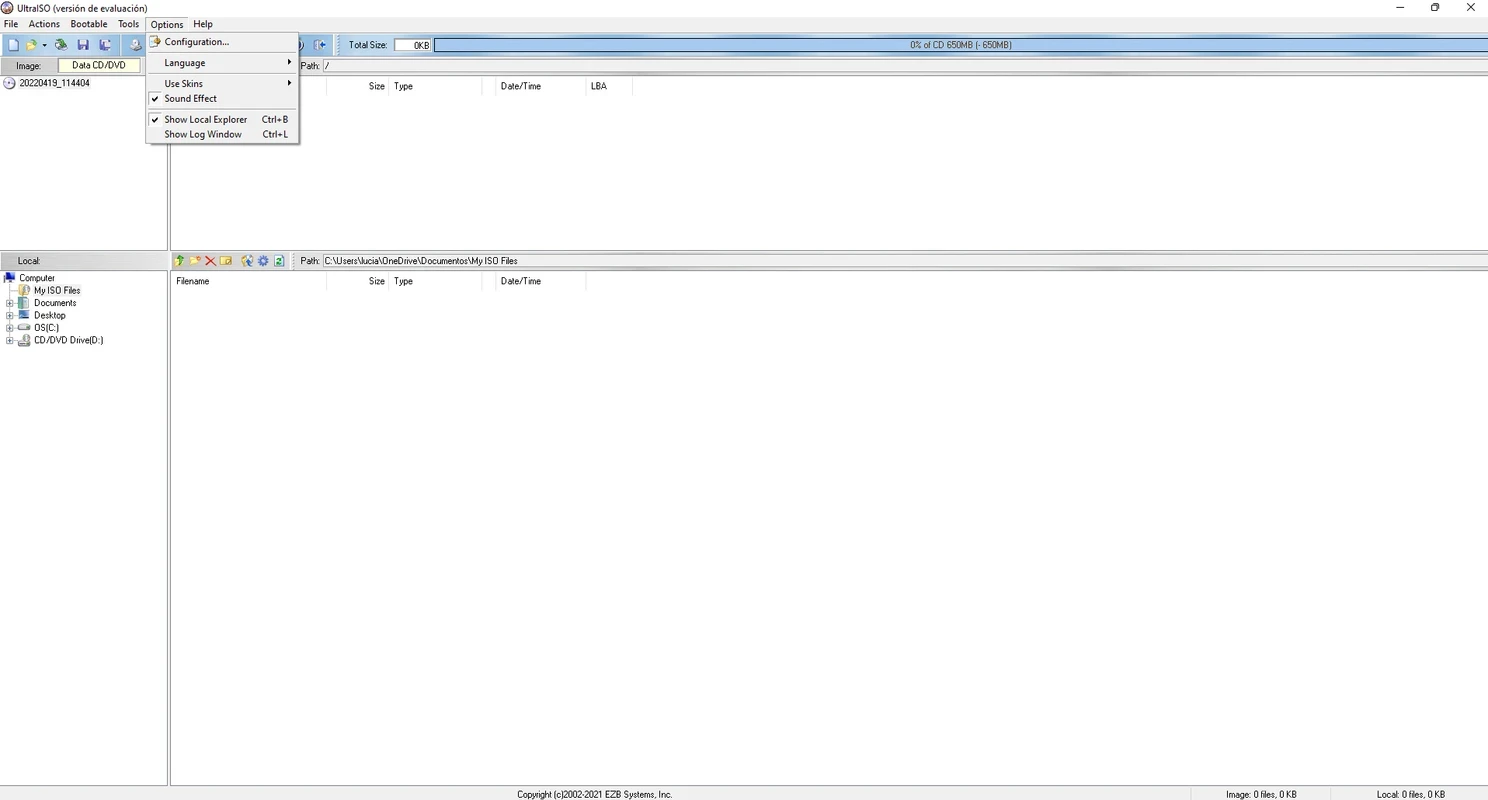Click the New image toolbar icon
Image resolution: width=1488 pixels, height=800 pixels.
[x=13, y=45]
